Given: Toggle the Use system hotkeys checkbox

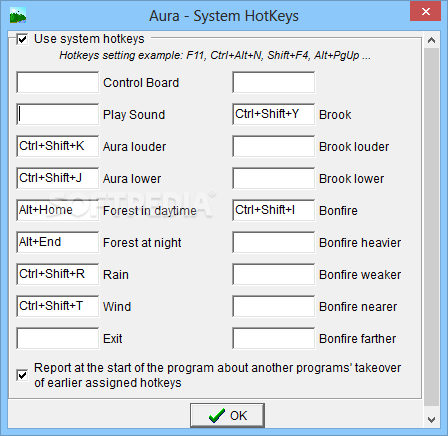Looking at the screenshot, I should [22, 39].
